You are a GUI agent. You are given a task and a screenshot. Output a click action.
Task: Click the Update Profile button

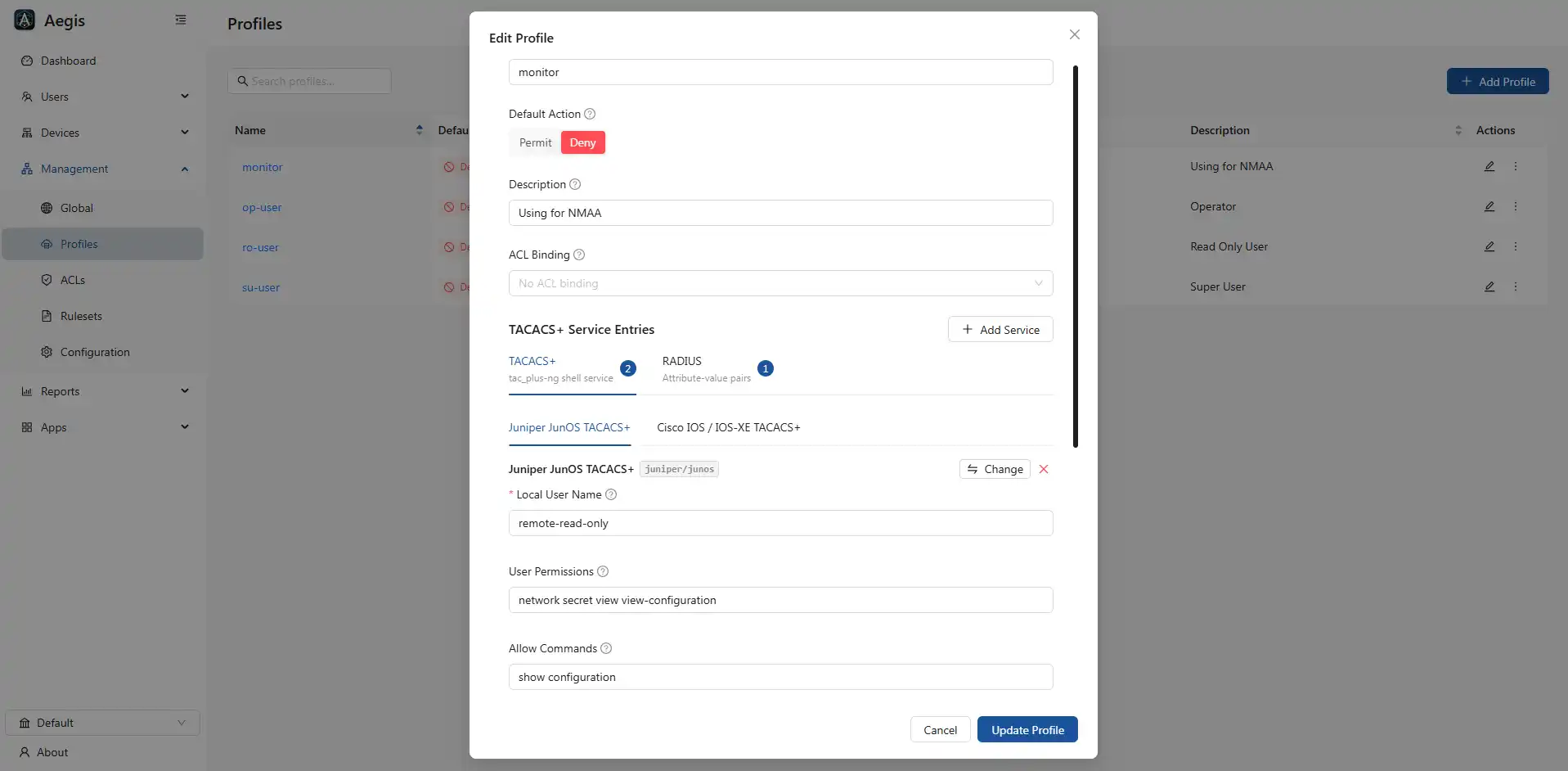coord(1027,730)
